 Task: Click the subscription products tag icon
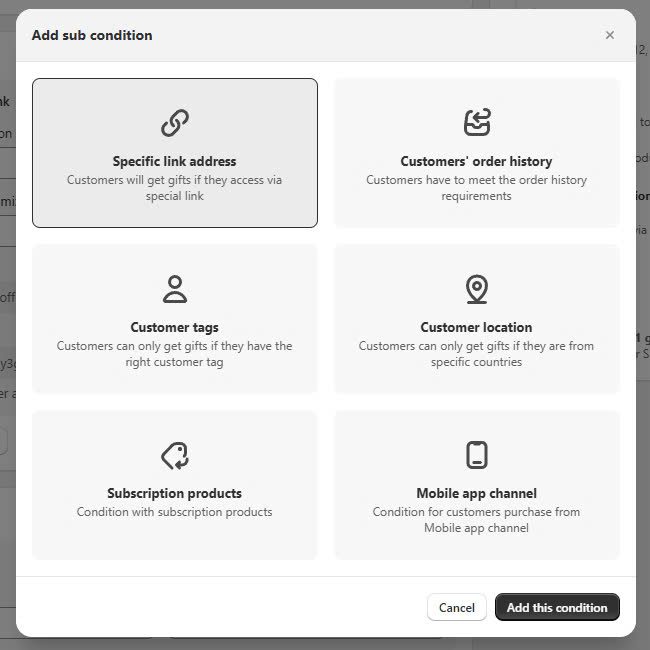[x=175, y=455]
